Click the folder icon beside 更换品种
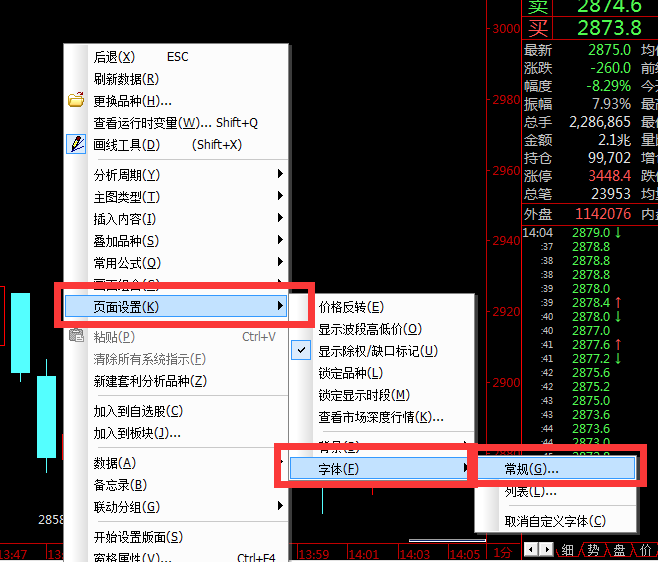658x562 pixels. [76, 100]
